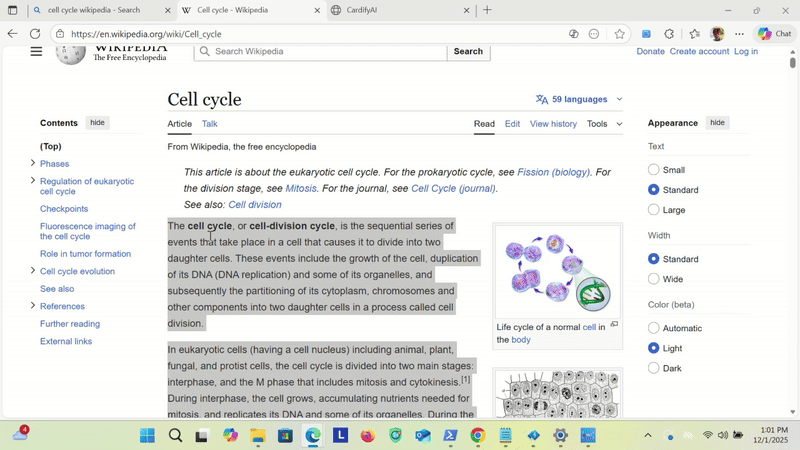Viewport: 800px width, 450px height.
Task: Select Standard text size
Action: [654, 189]
